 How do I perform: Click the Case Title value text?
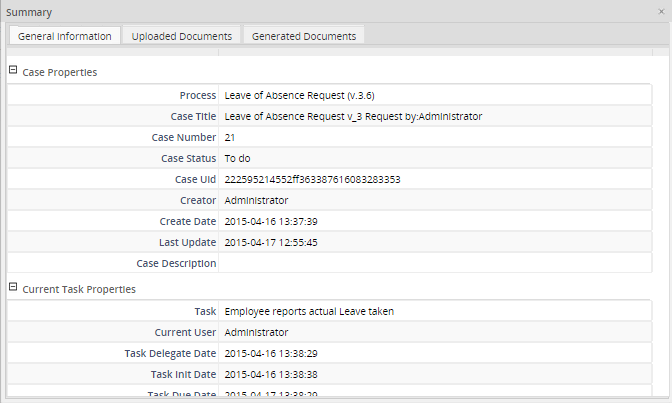pos(353,116)
